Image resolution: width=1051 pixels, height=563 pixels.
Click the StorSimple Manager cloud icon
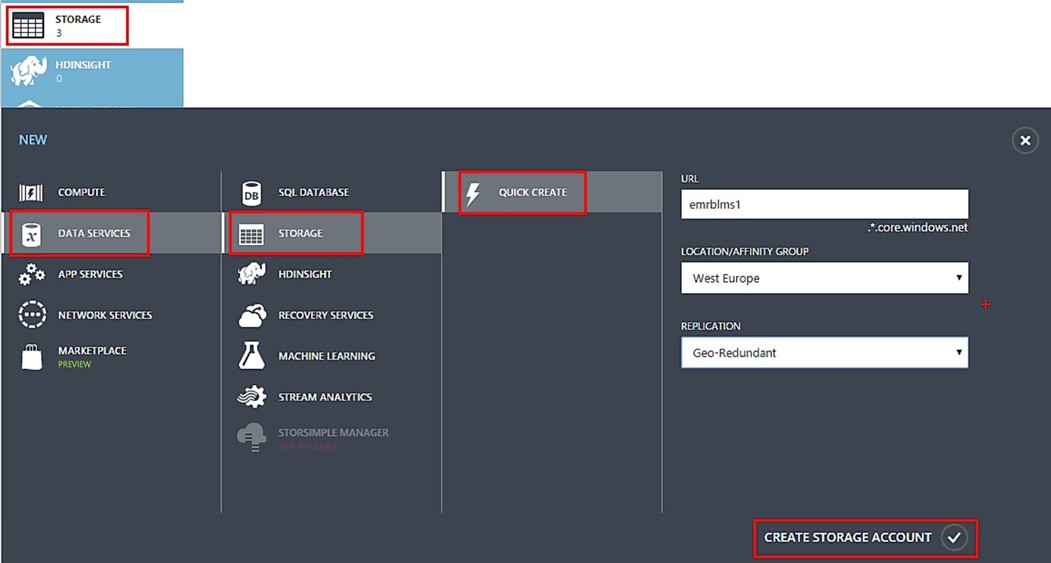coord(251,437)
